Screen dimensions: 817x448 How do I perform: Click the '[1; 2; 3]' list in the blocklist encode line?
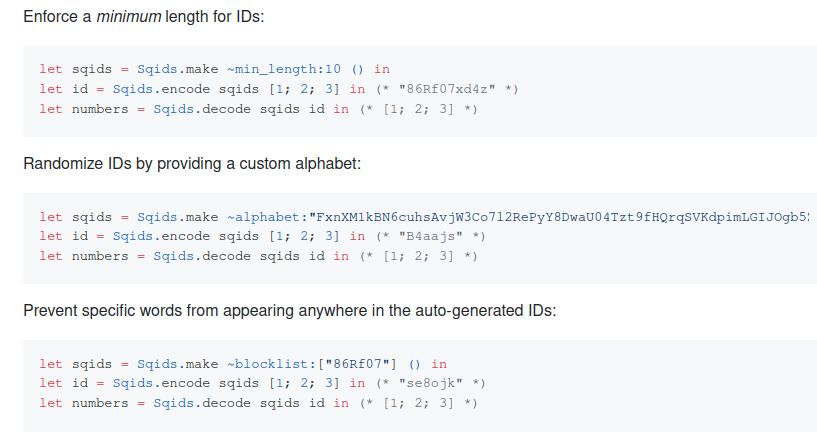[x=304, y=383]
